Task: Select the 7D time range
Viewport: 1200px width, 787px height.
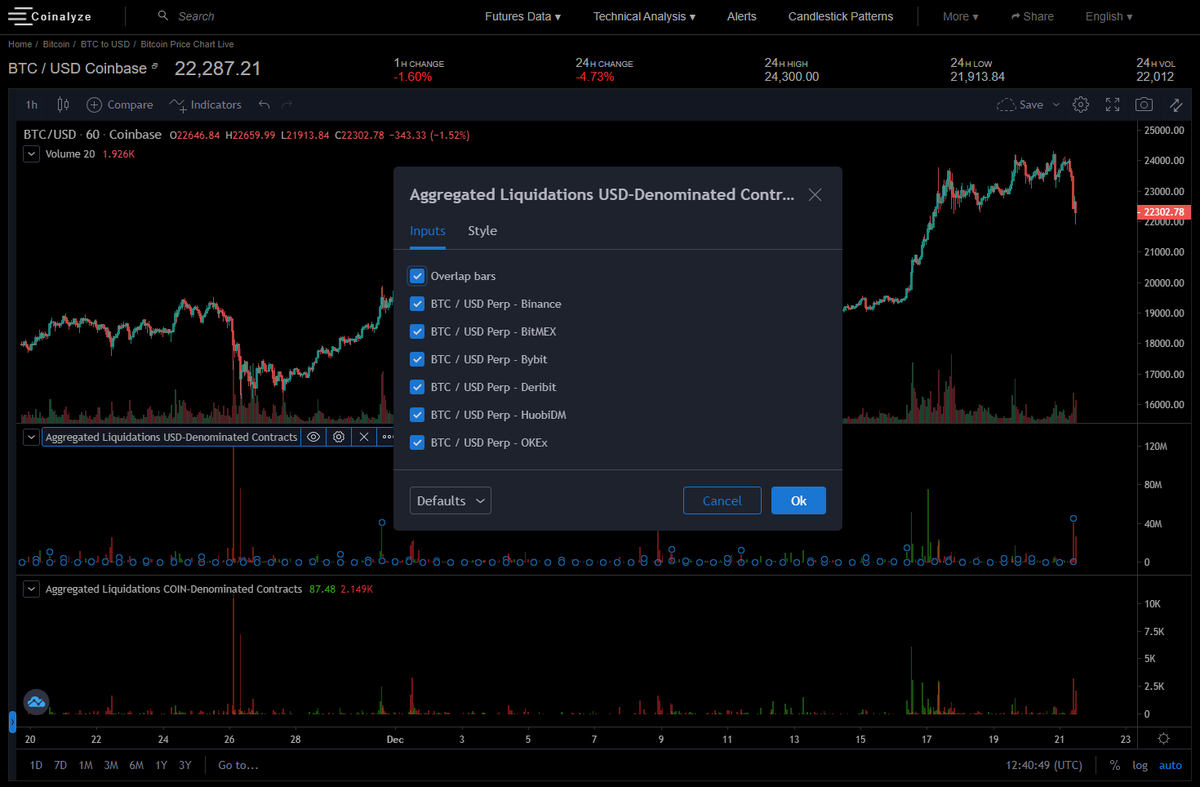Action: (x=60, y=765)
